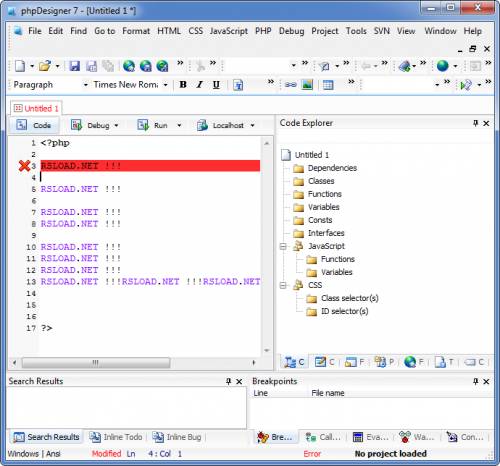Click the insert table icon
Screen dimensions: 500x466
click(x=328, y=85)
